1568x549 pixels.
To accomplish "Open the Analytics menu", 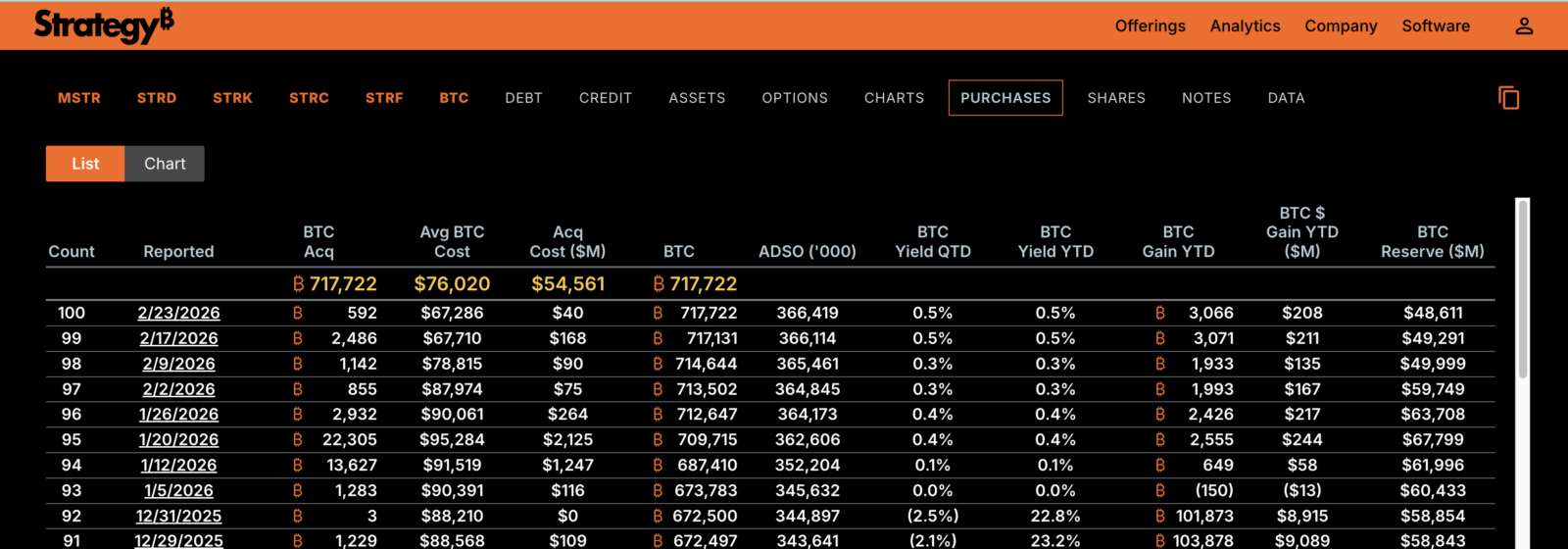I will 1245,26.
